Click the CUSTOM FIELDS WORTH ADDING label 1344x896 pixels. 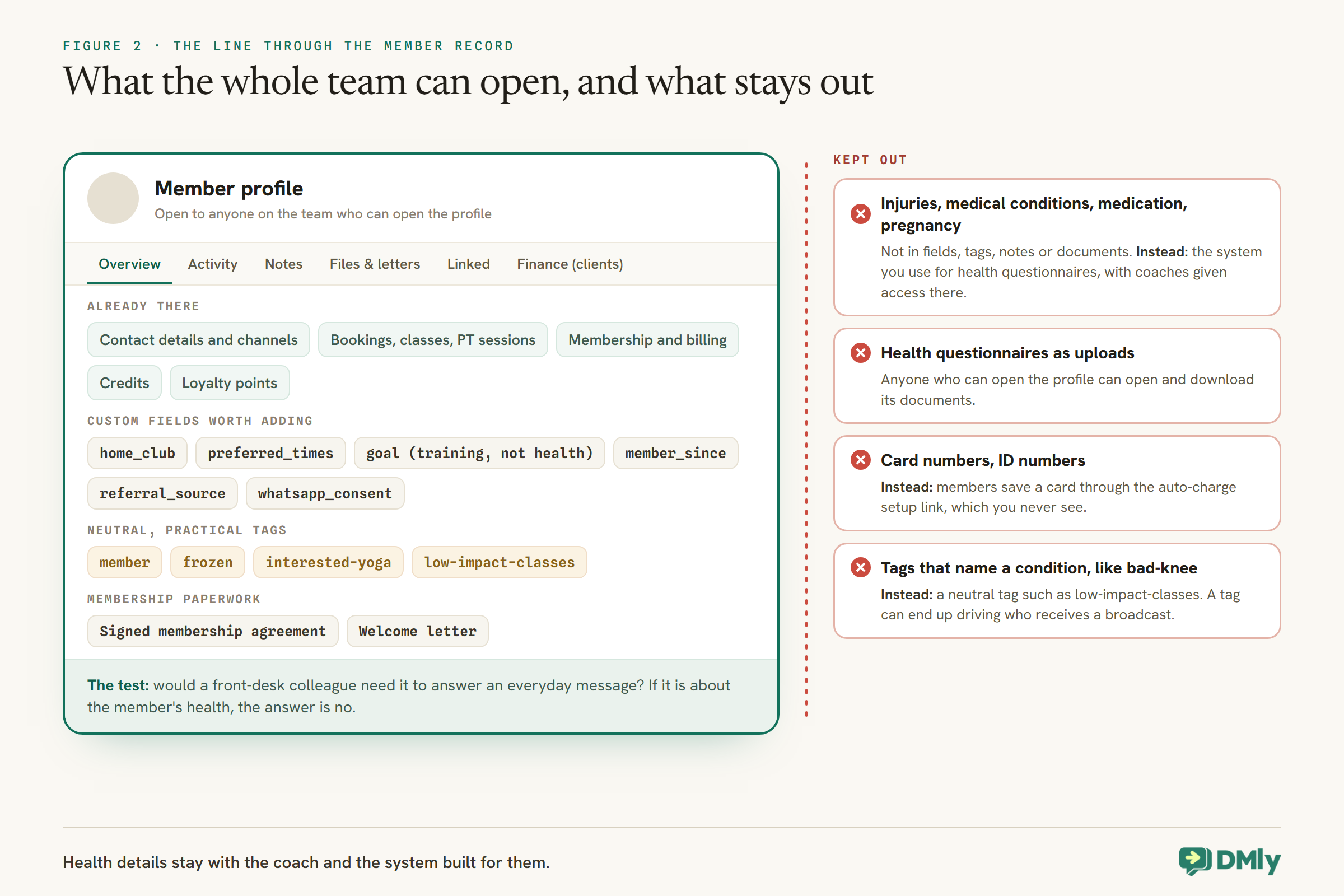point(200,421)
